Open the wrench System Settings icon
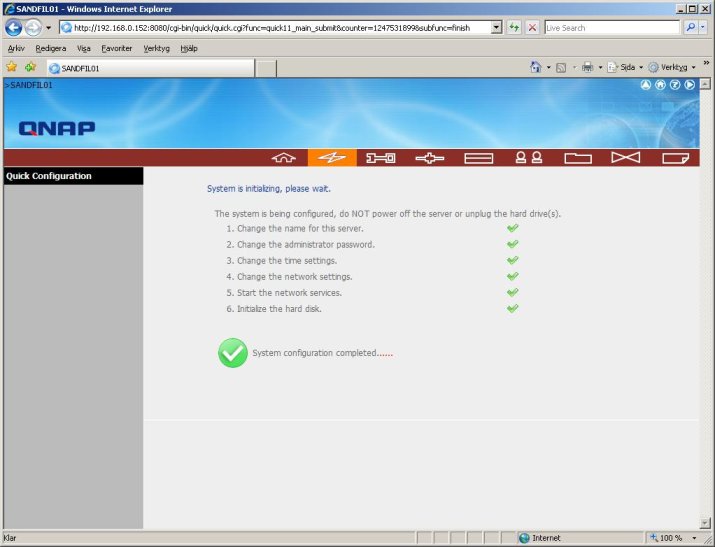Screen dimensions: 715x547 pyautogui.click(x=380, y=158)
